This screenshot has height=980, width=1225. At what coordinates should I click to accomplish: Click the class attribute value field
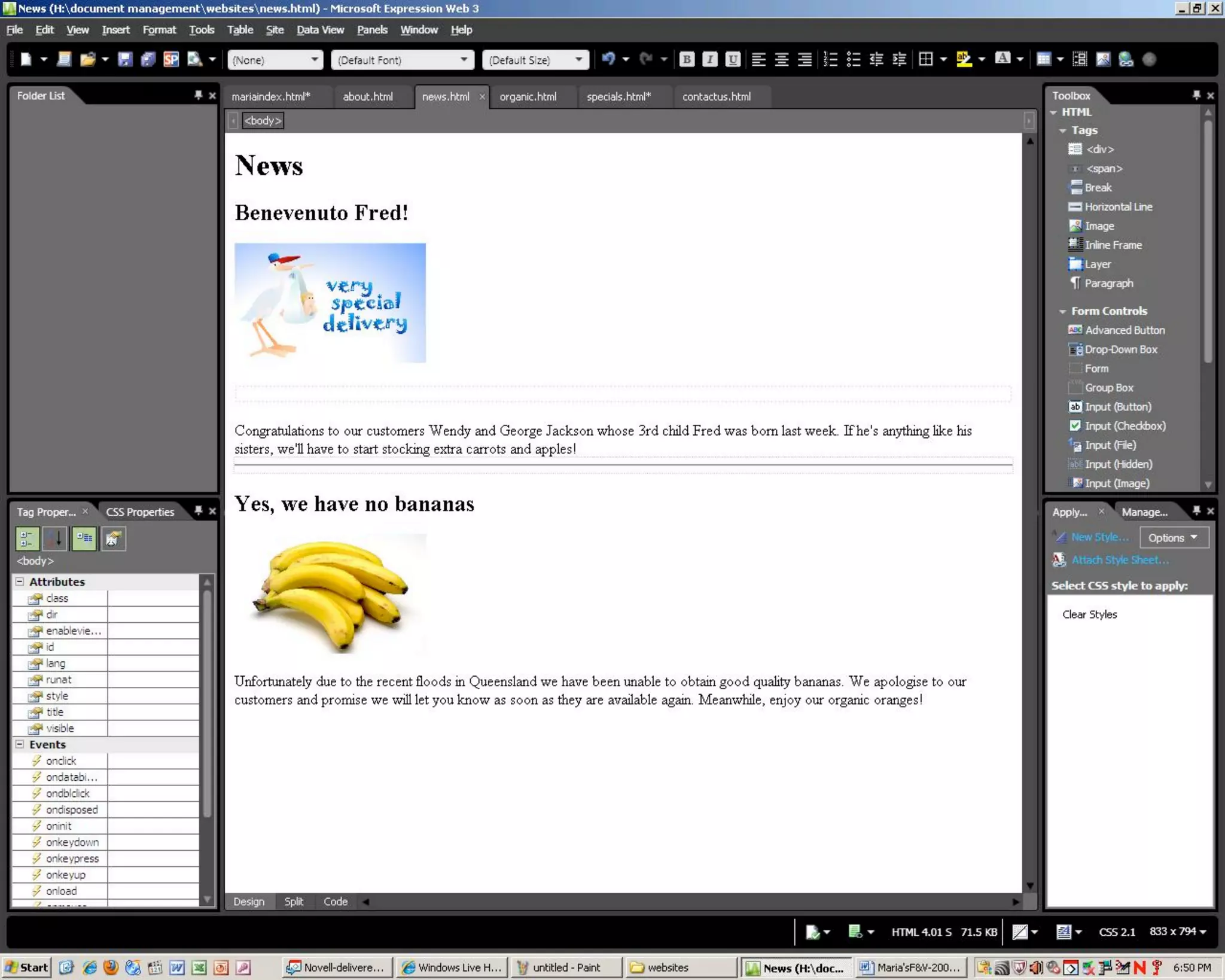pos(153,598)
